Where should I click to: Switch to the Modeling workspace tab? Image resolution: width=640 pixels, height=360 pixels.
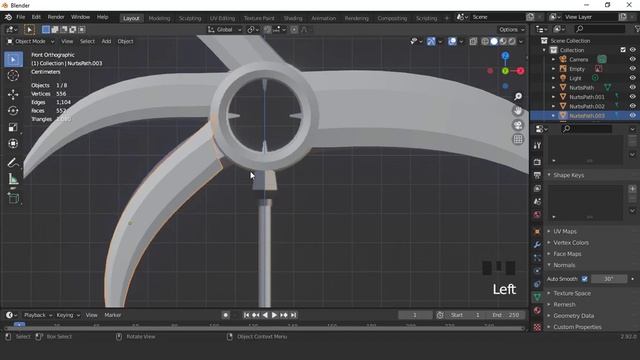pyautogui.click(x=159, y=18)
